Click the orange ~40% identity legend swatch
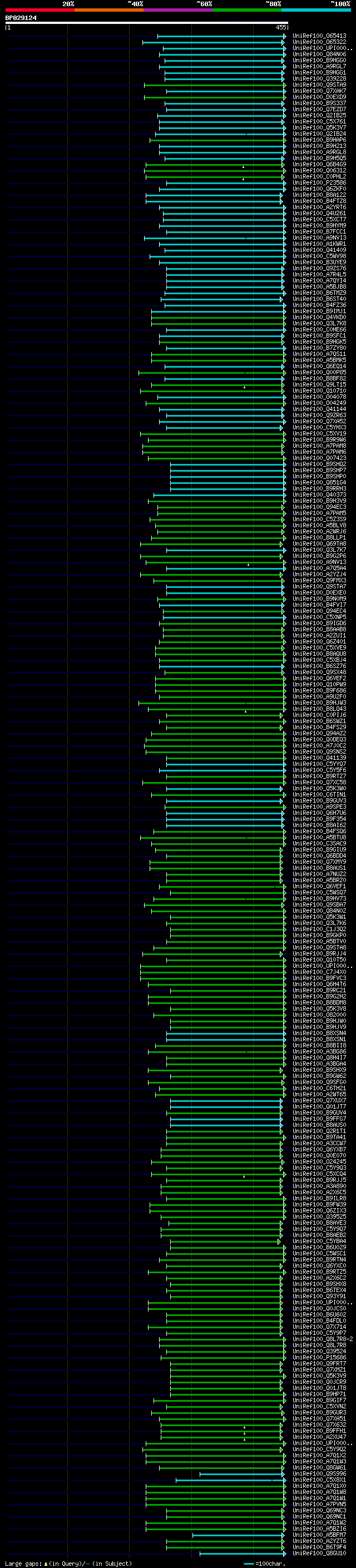356x1568 pixels. click(109, 10)
